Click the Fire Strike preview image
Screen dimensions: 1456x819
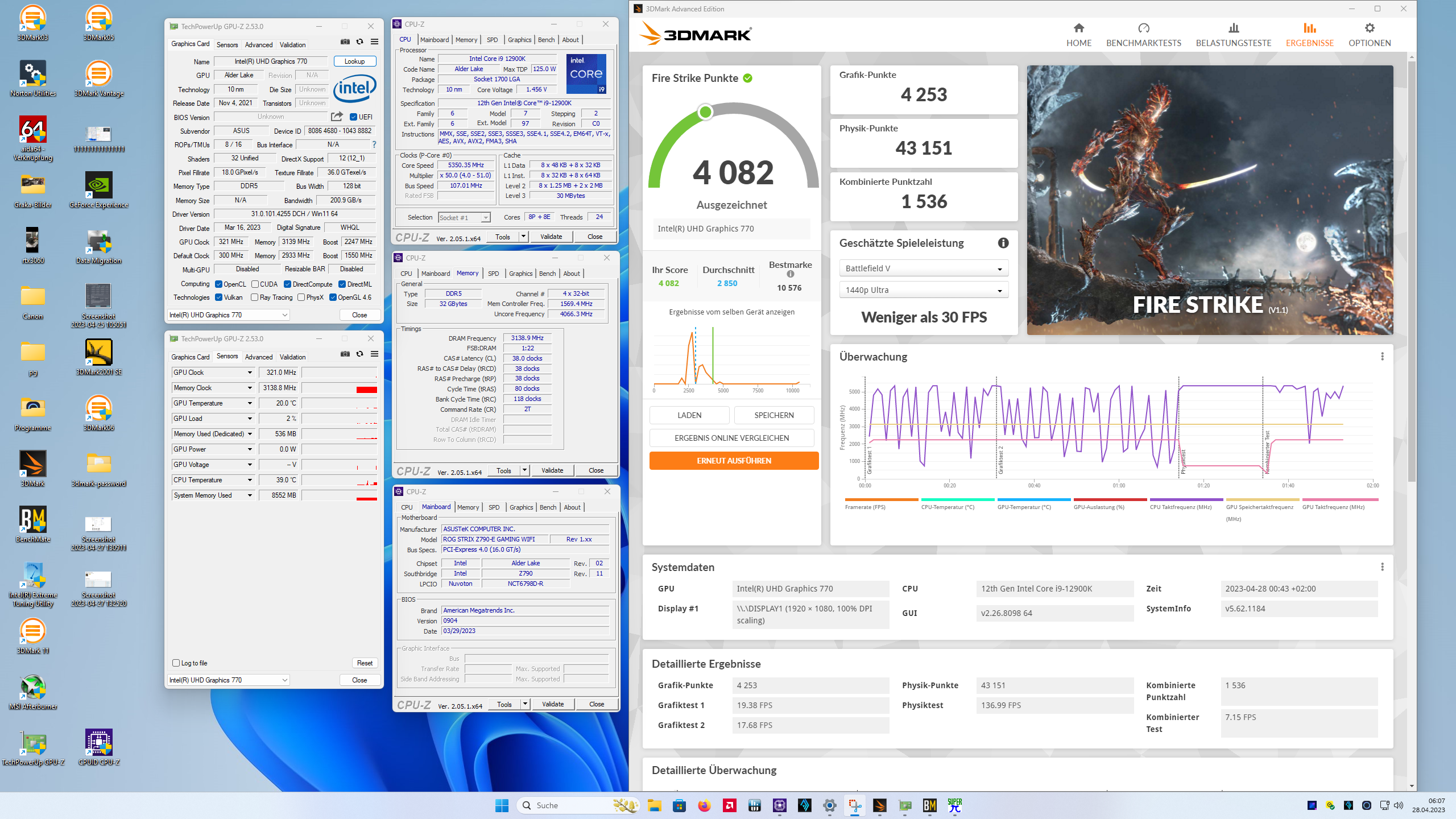click(1210, 200)
